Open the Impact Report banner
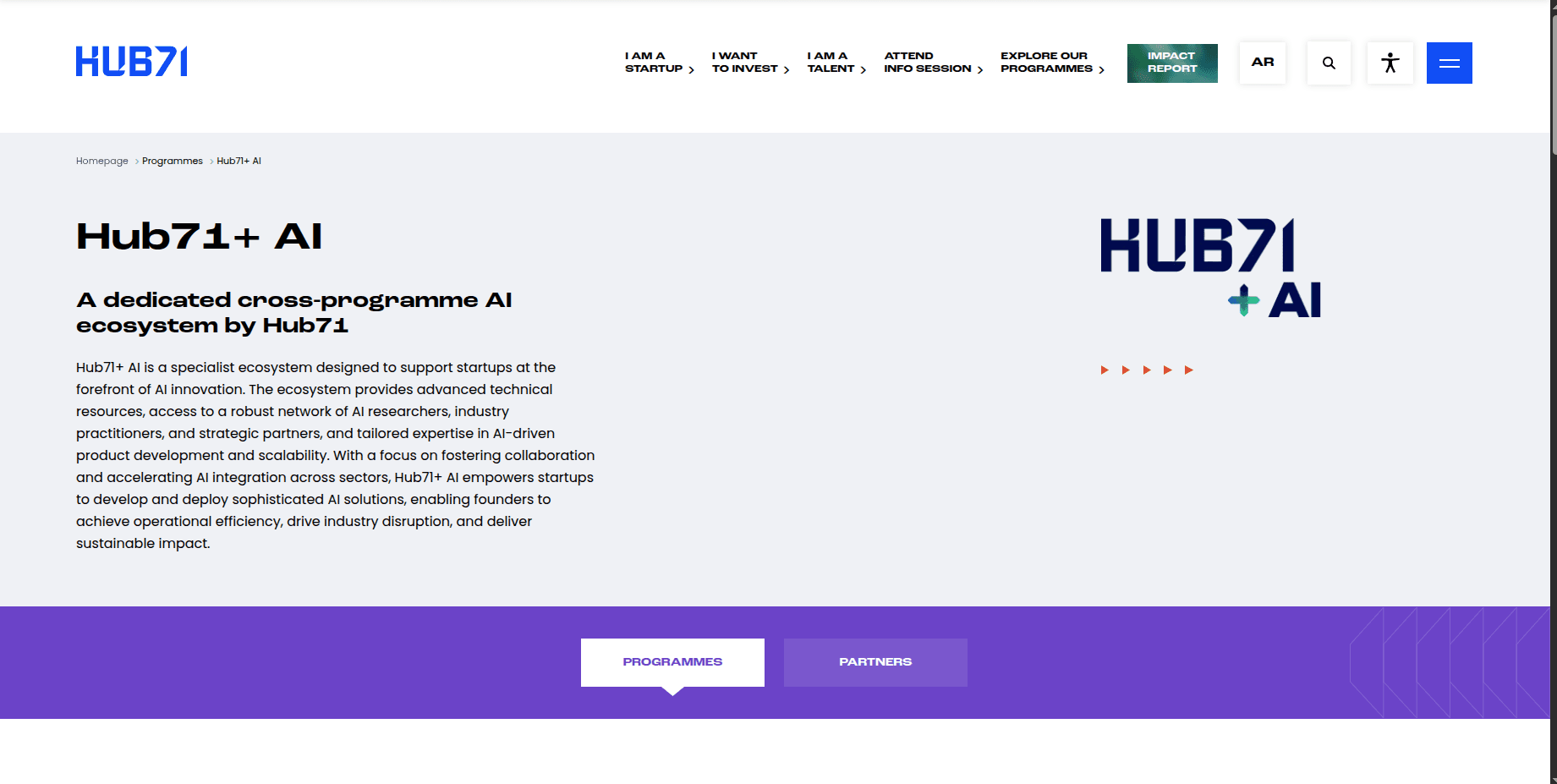The image size is (1557, 784). [x=1172, y=63]
